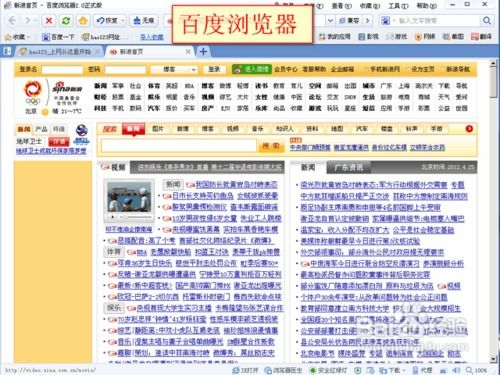Open the 体育 sports channel link
This screenshot has height=375, width=500.
[x=154, y=86]
